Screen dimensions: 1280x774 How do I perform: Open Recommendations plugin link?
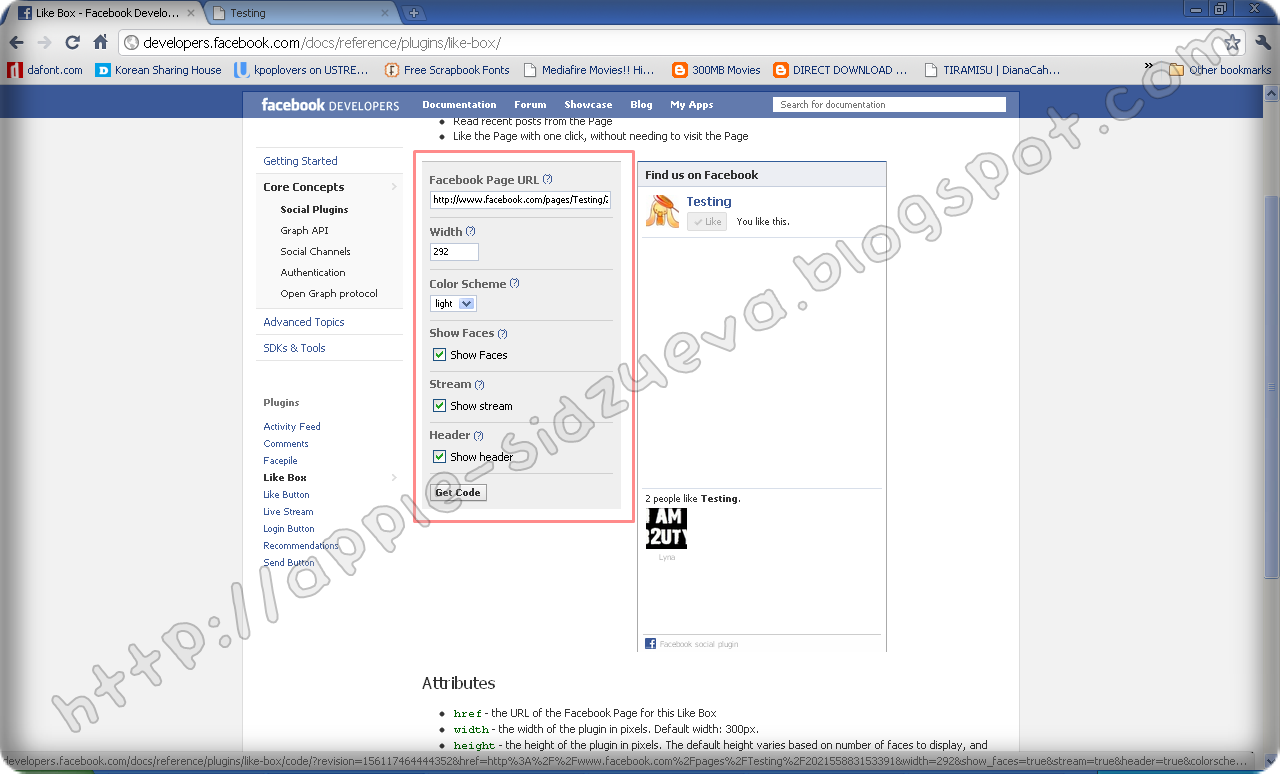pyautogui.click(x=301, y=546)
